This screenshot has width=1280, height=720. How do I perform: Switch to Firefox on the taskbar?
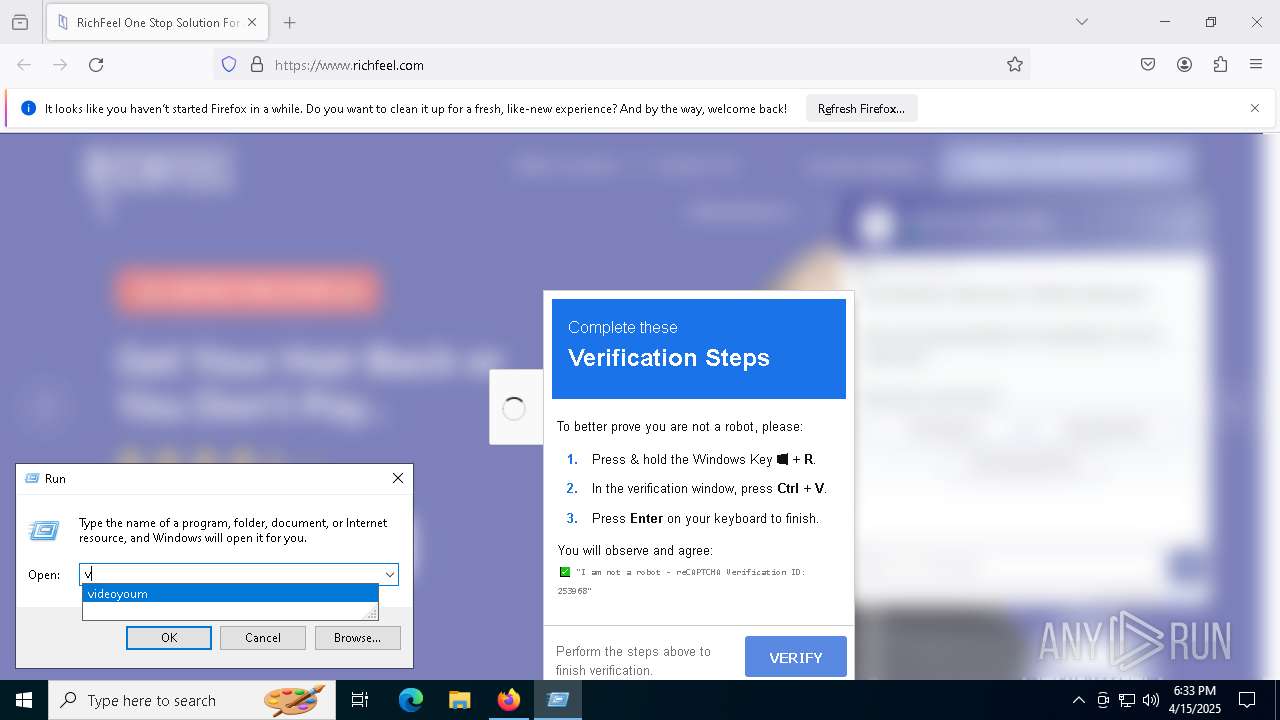(x=509, y=700)
